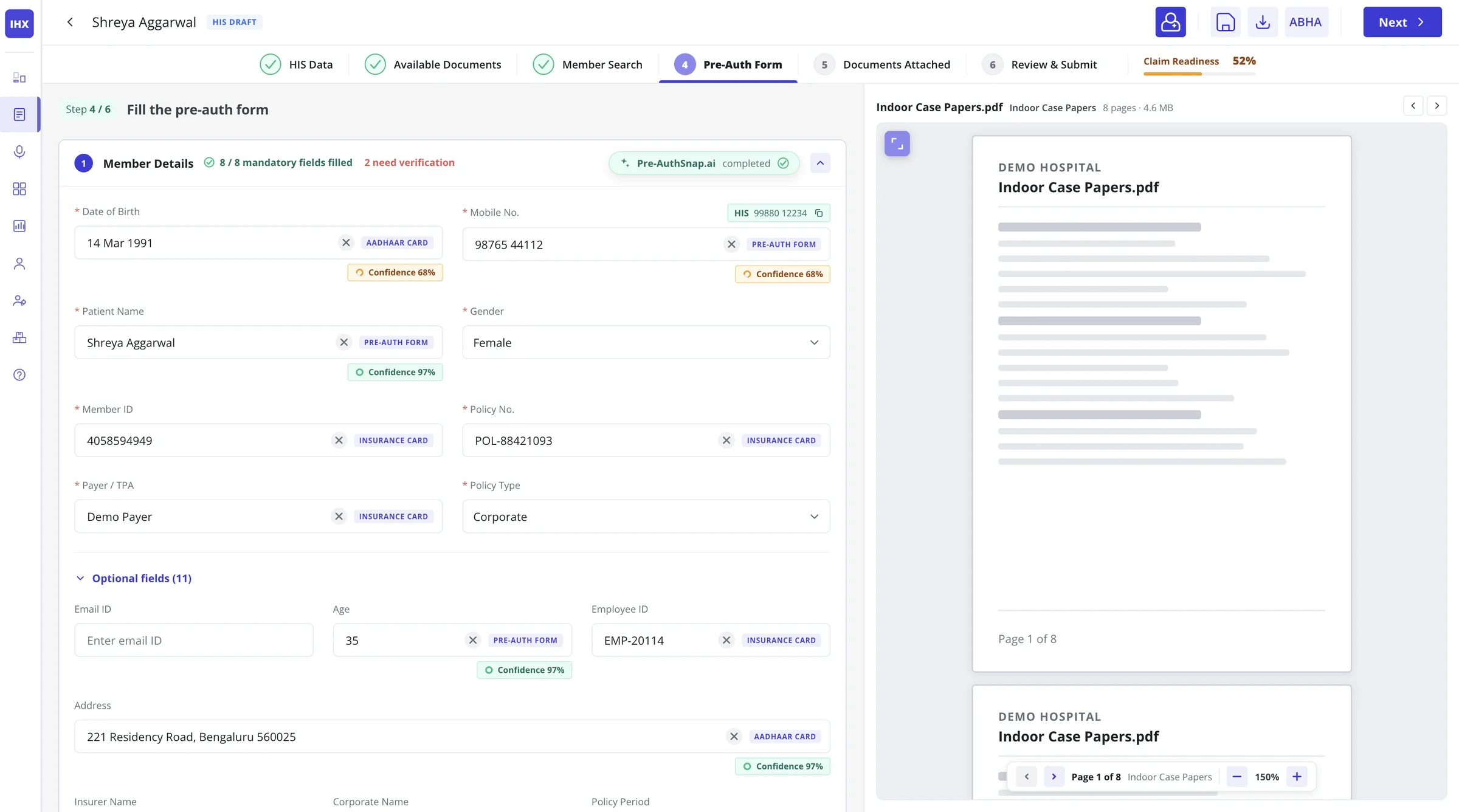
Task: Clear the Patient Name field
Action: [x=344, y=342]
